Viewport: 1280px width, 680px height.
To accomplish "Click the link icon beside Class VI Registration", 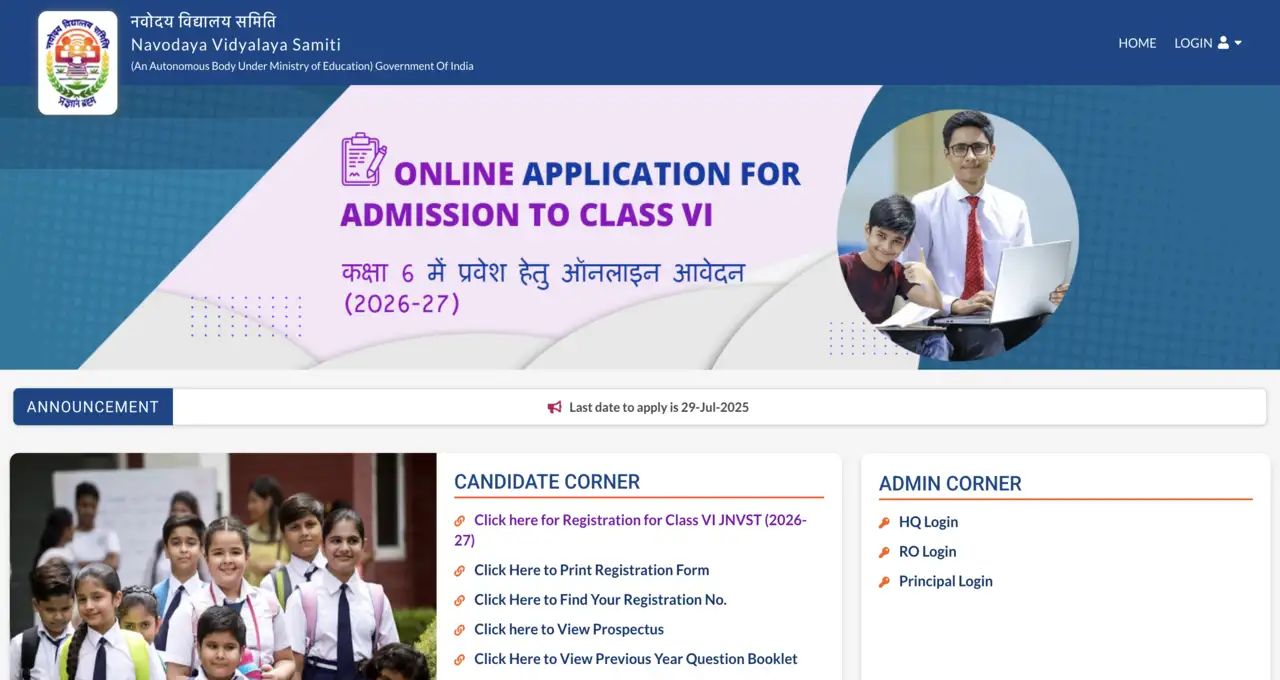I will (460, 521).
